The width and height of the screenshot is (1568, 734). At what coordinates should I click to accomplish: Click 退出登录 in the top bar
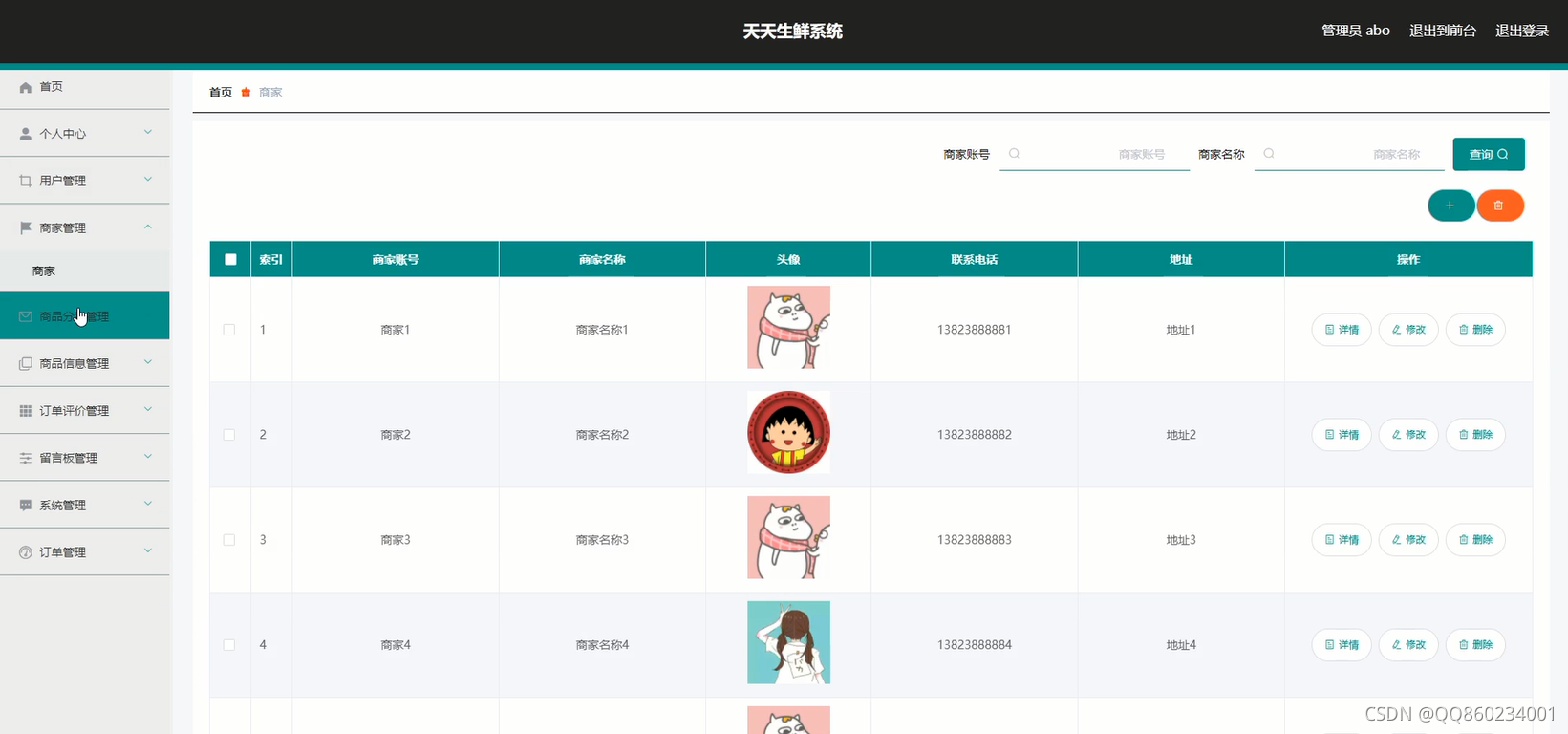(x=1522, y=31)
